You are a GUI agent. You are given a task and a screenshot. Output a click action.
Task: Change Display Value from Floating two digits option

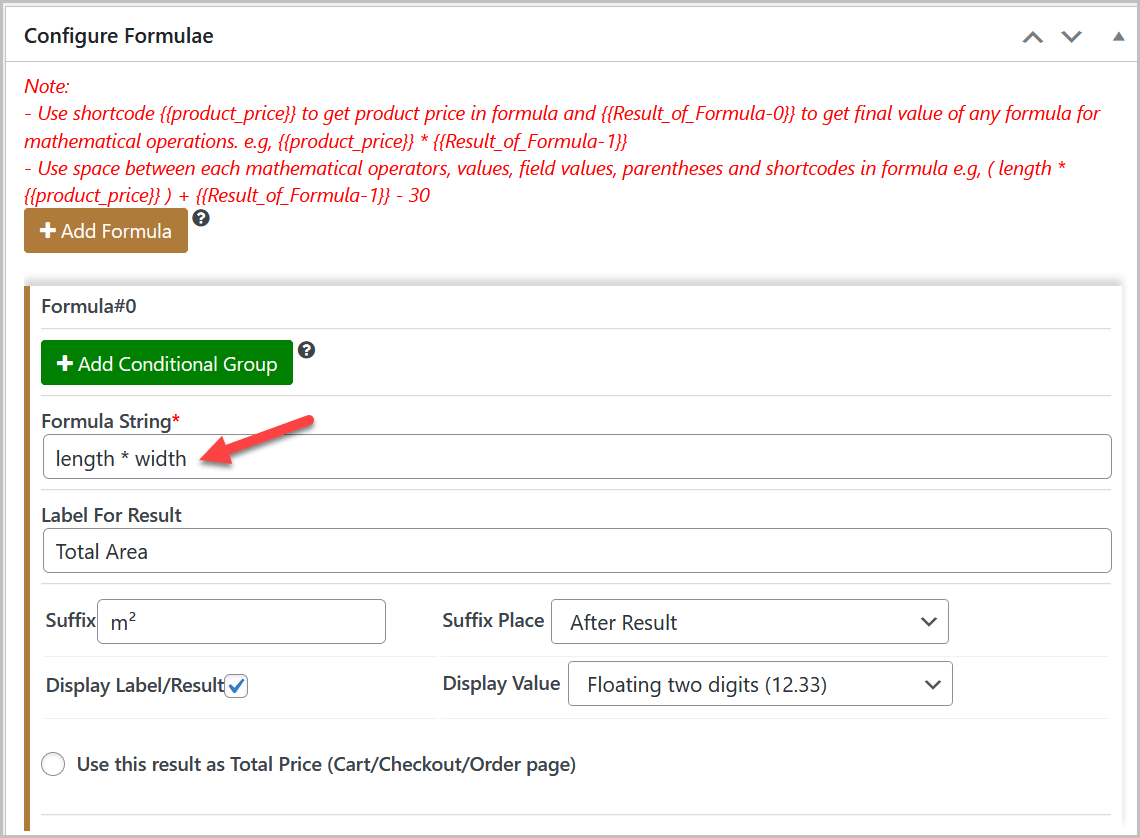pyautogui.click(x=760, y=684)
